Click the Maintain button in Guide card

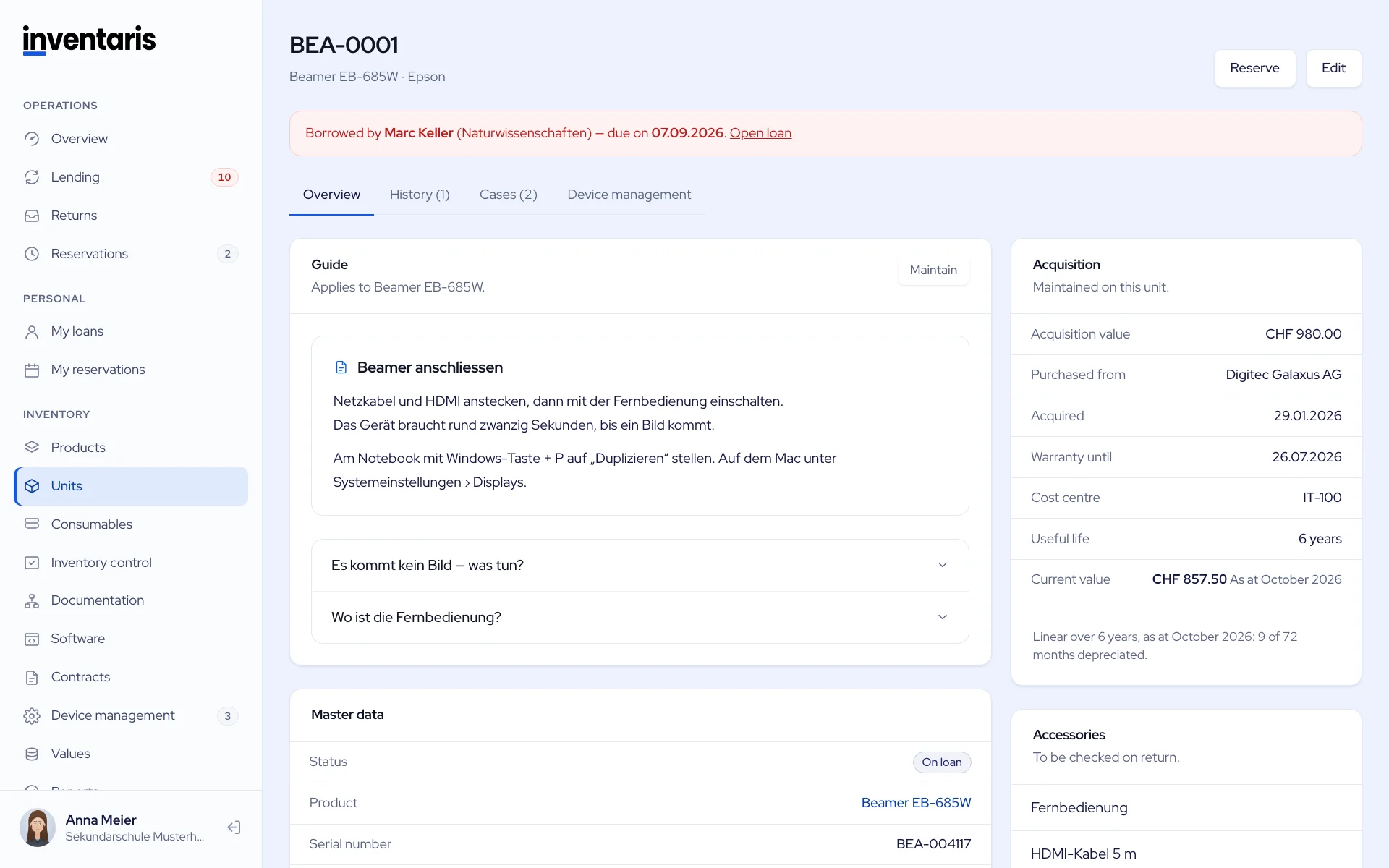click(933, 270)
